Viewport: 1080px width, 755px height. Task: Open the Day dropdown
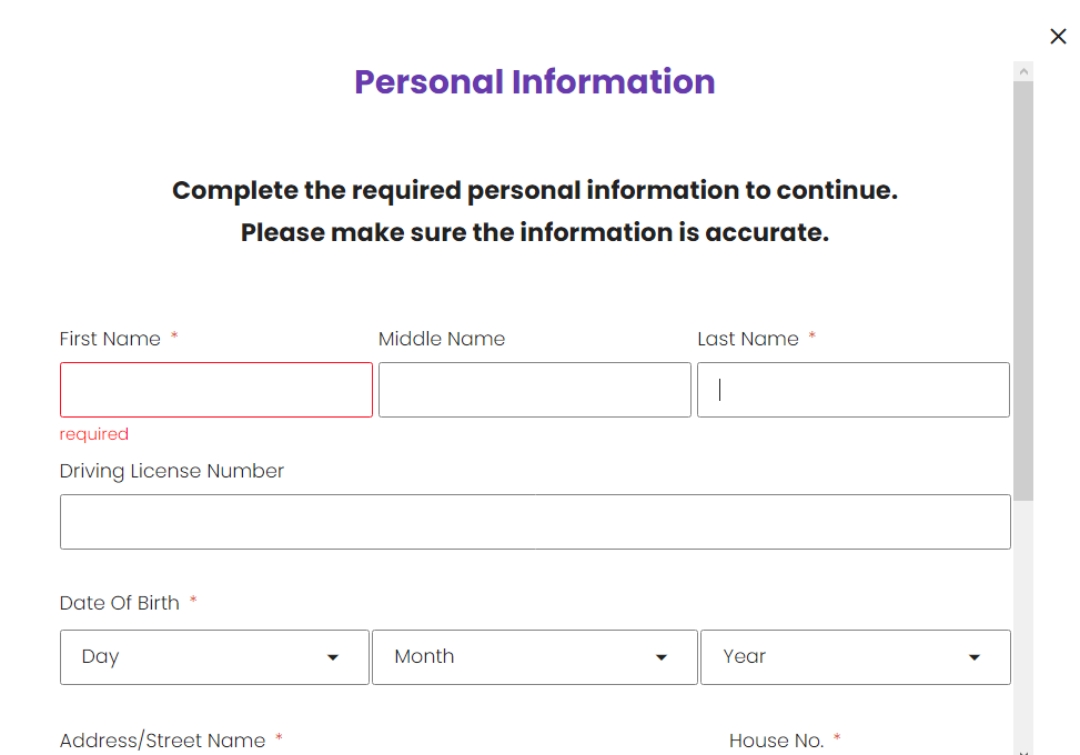click(214, 657)
